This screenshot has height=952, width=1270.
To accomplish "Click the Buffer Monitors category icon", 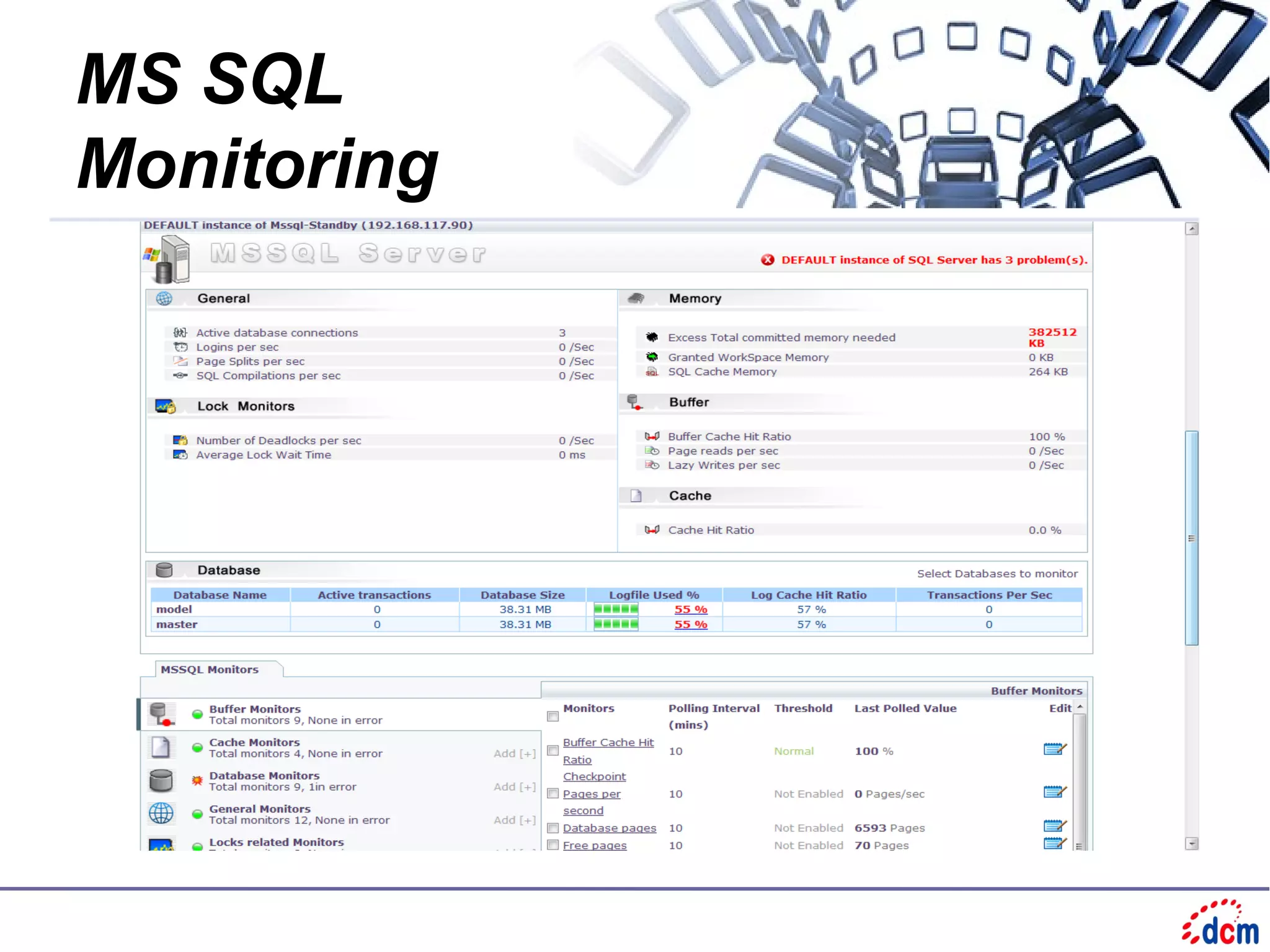I will (x=162, y=714).
